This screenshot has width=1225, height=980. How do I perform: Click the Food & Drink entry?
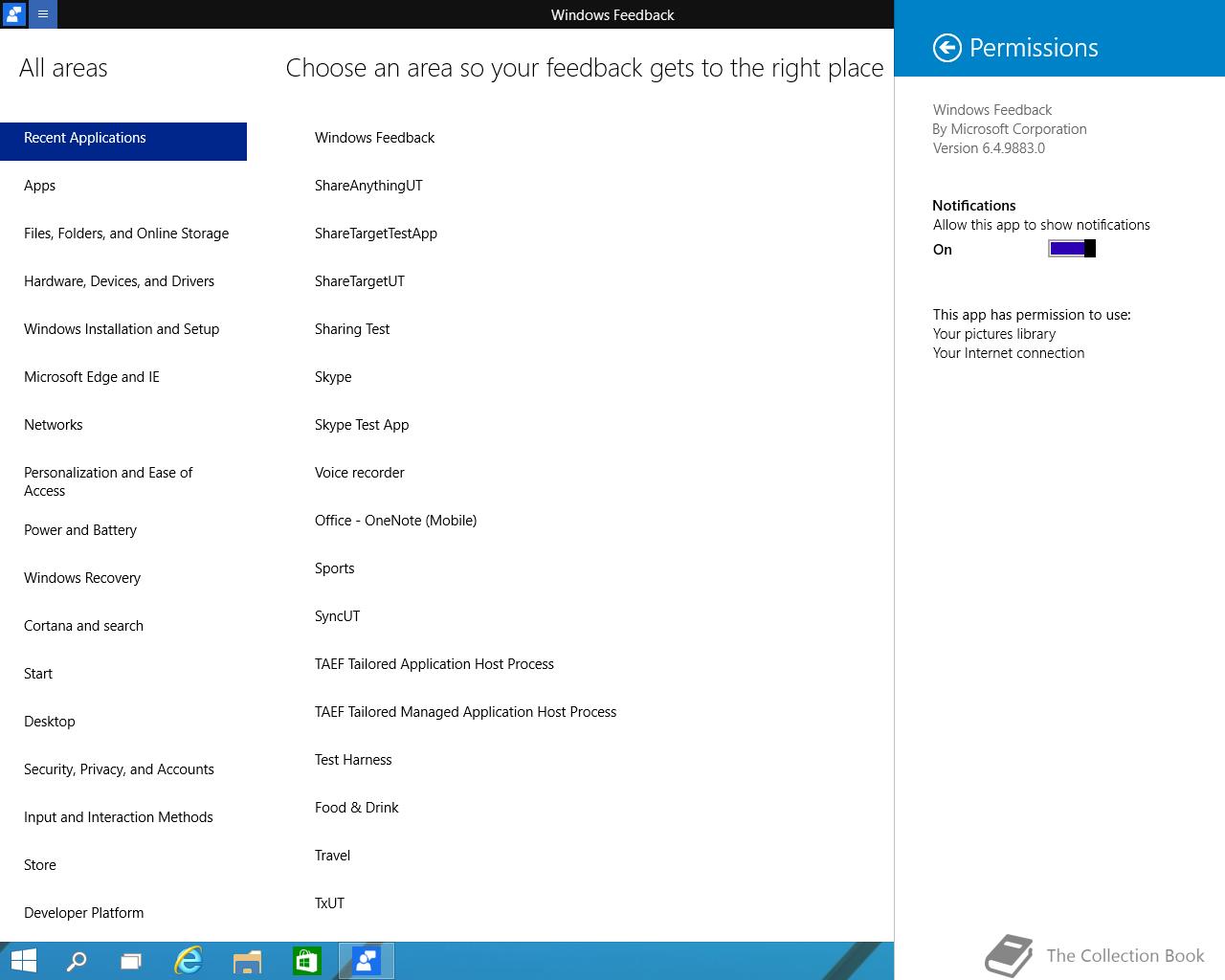[x=357, y=808]
